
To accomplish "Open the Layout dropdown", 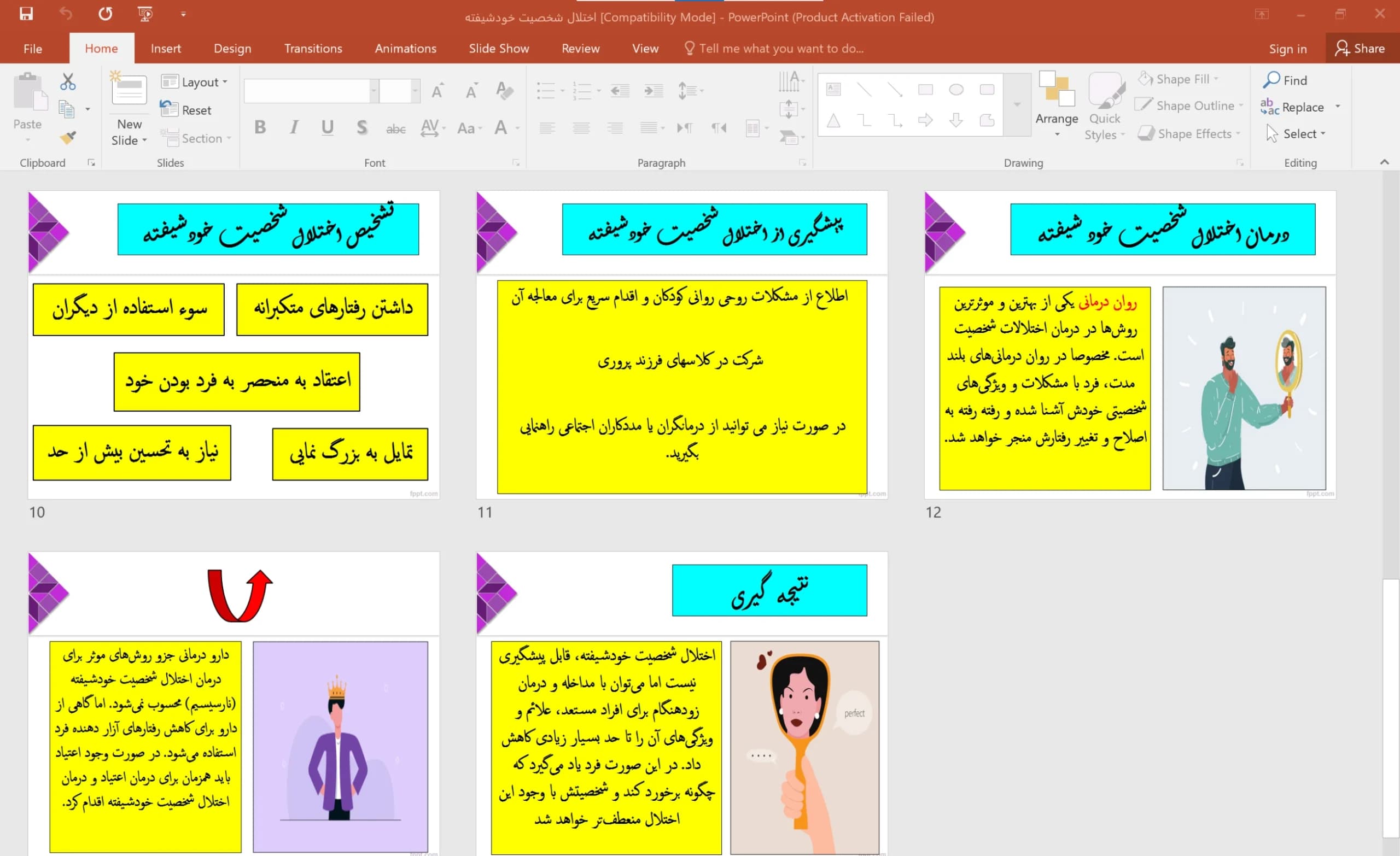I will (x=194, y=82).
